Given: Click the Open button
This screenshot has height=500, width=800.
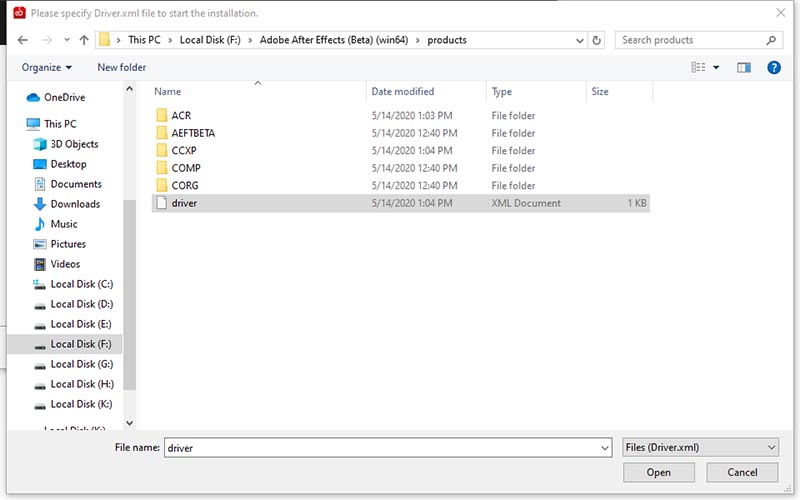Looking at the screenshot, I should (659, 472).
